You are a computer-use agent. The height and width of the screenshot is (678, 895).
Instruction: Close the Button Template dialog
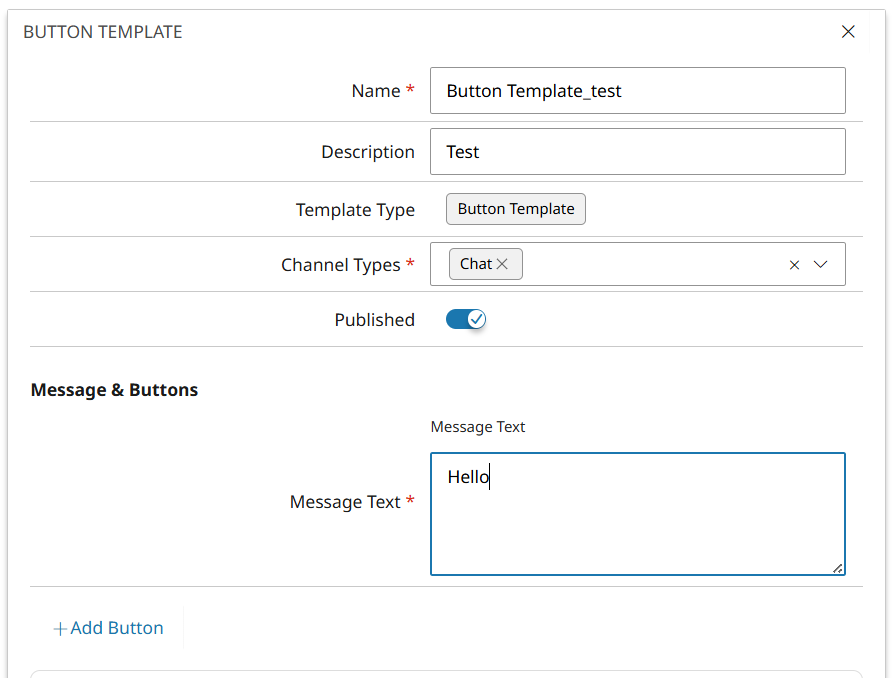coord(848,32)
